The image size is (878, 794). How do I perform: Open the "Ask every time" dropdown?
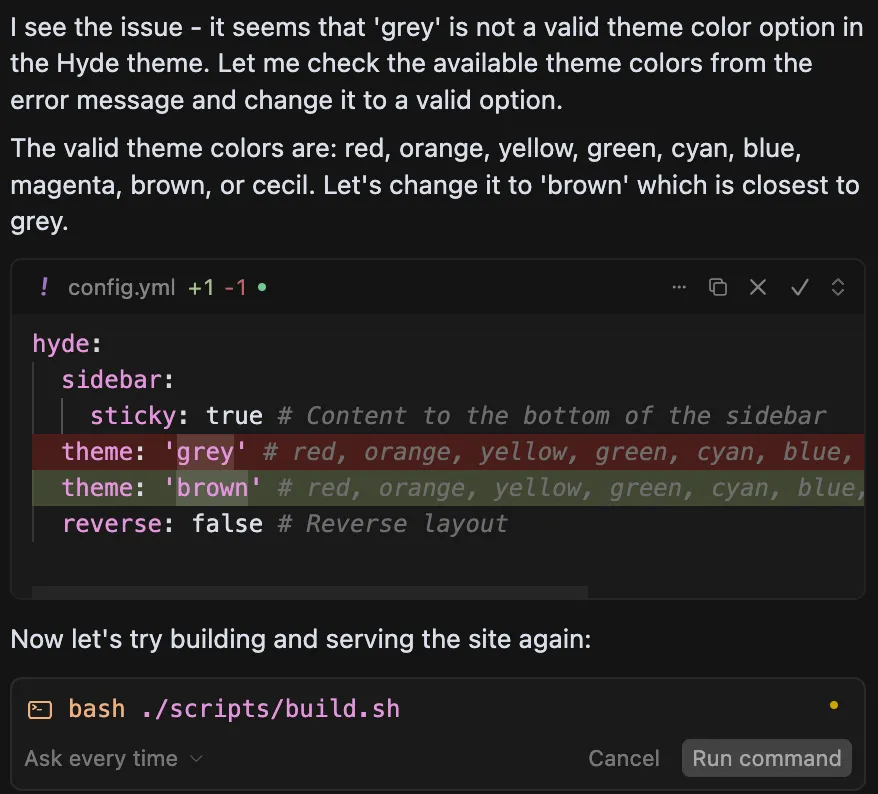coord(113,759)
